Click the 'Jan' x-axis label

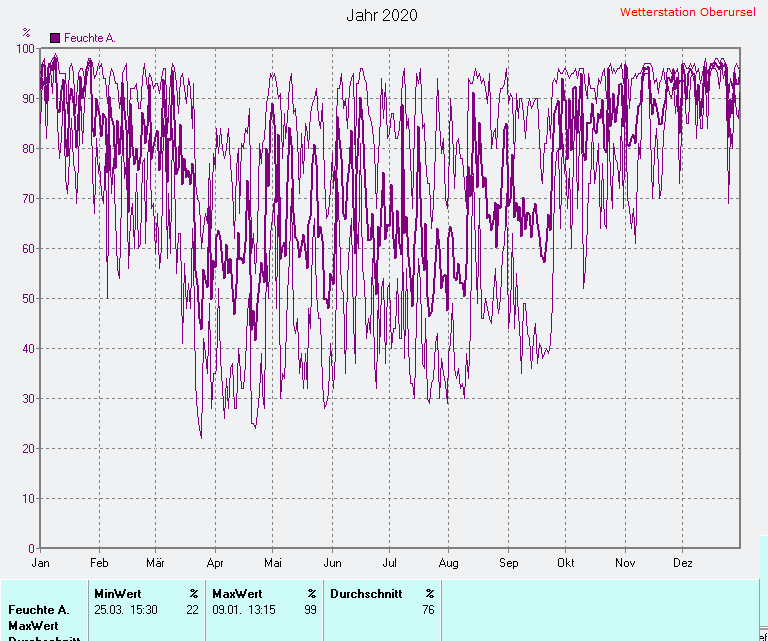pyautogui.click(x=40, y=563)
